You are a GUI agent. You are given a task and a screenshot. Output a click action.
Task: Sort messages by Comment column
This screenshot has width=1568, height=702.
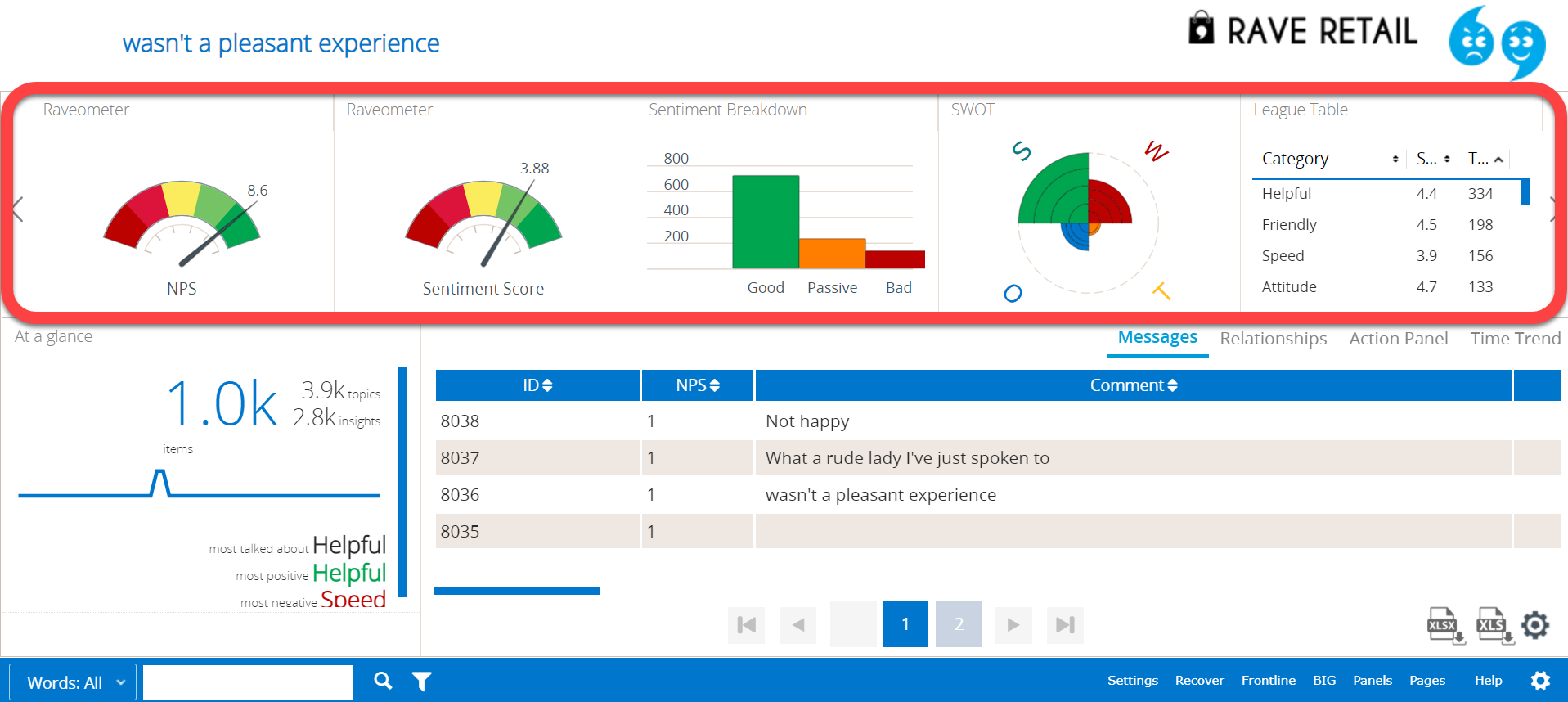[1133, 385]
